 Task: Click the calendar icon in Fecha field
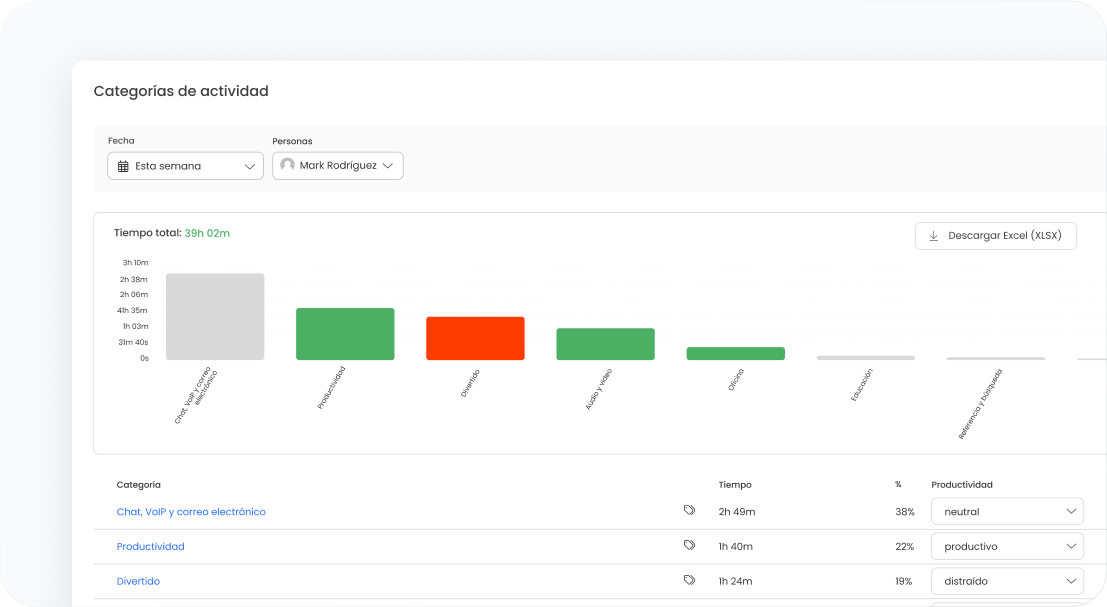(123, 166)
